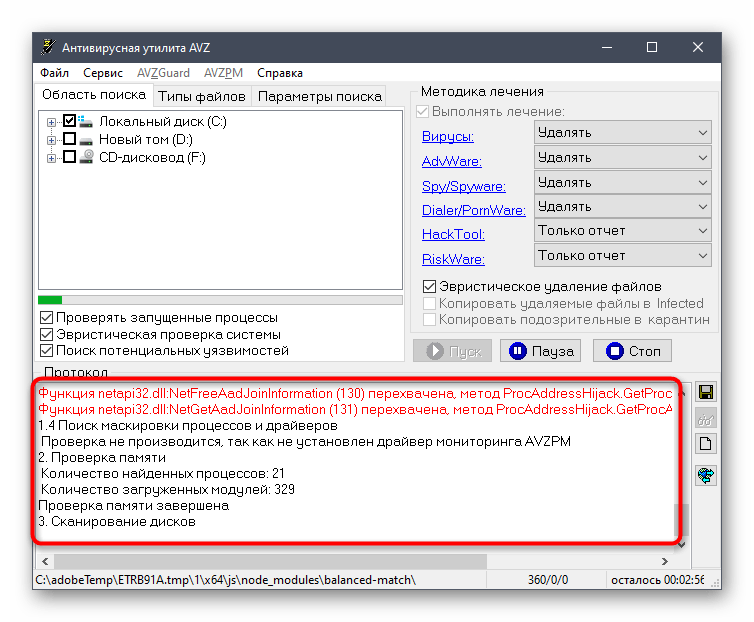Pause the scan with Пауза button
This screenshot has height=622, width=754.
[x=540, y=351]
